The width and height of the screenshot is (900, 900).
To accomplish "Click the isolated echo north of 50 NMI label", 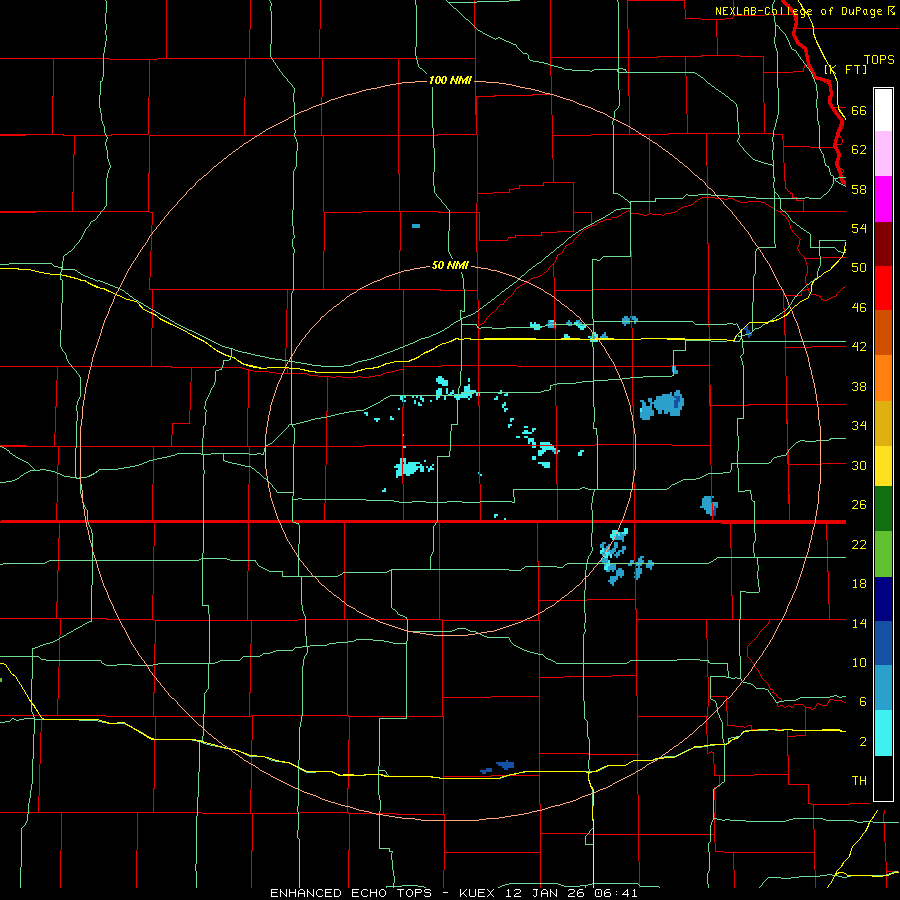I will pyautogui.click(x=416, y=226).
